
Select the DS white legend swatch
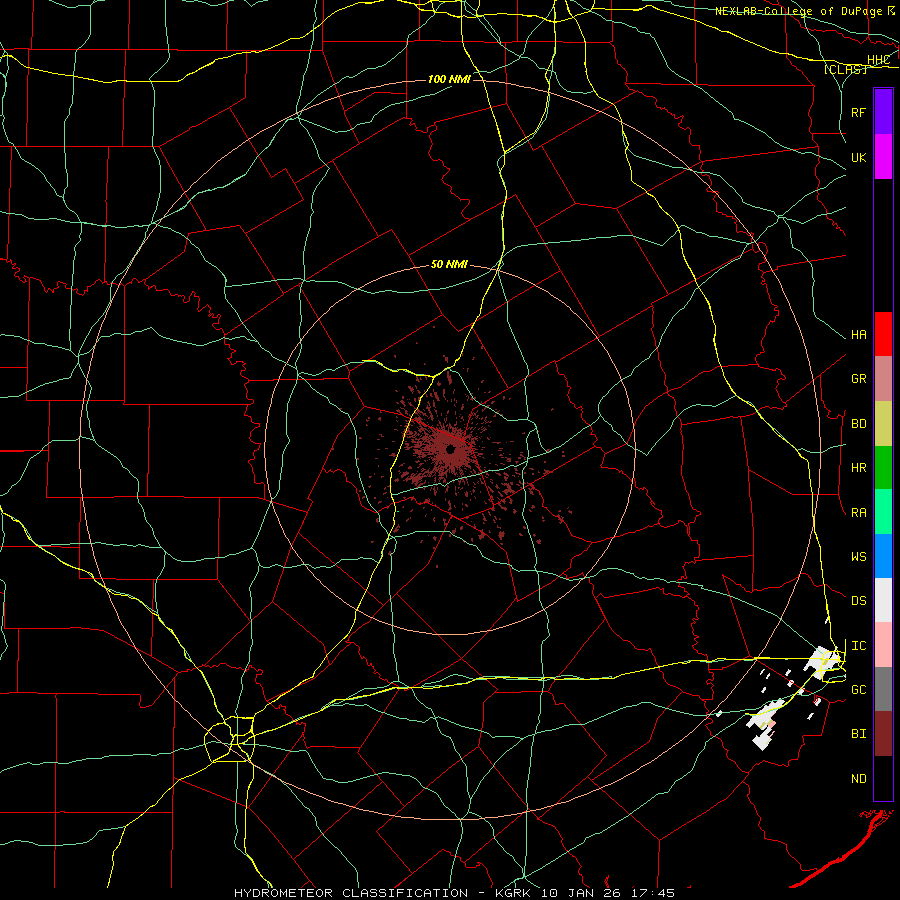pyautogui.click(x=883, y=600)
